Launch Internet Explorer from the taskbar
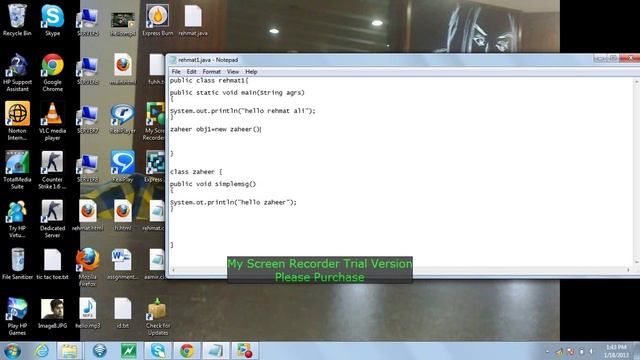 pyautogui.click(x=42, y=351)
